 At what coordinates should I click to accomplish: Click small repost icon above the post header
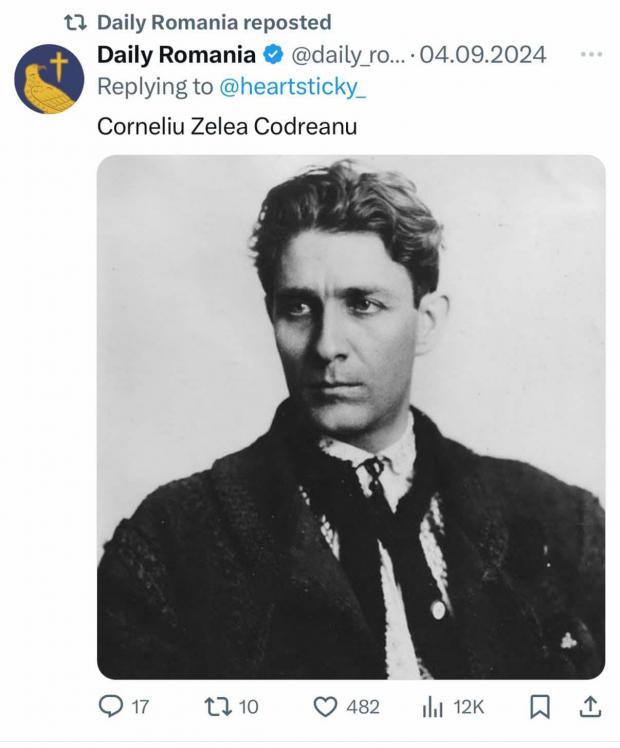pos(75,22)
